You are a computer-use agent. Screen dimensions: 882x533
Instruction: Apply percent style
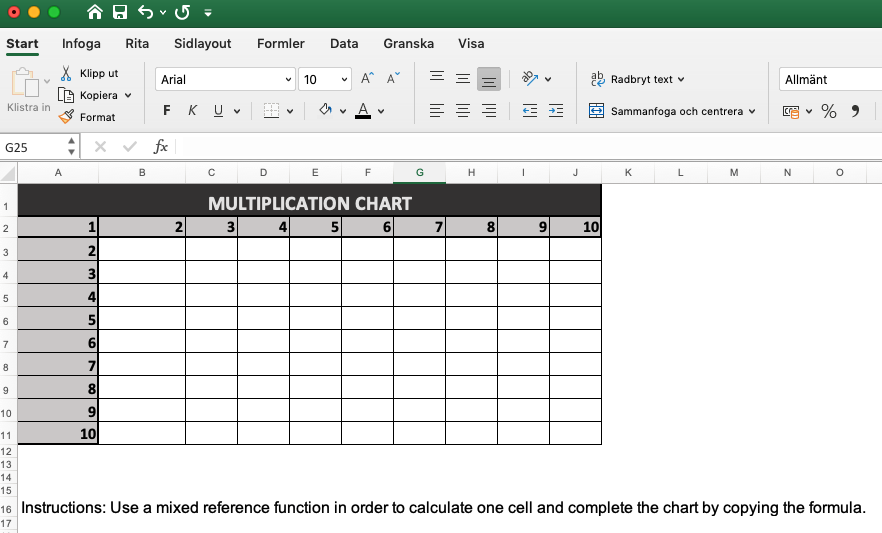coord(829,111)
